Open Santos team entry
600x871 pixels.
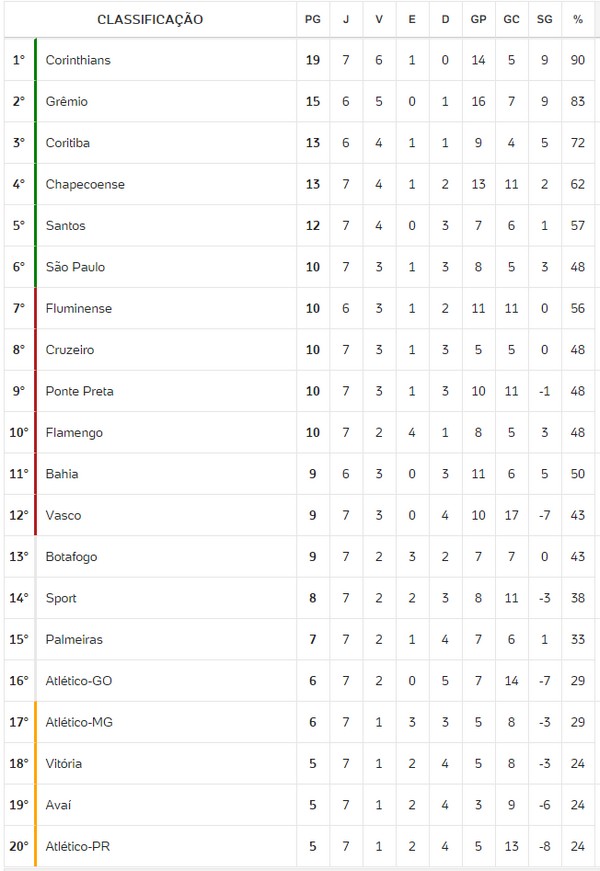(x=66, y=226)
